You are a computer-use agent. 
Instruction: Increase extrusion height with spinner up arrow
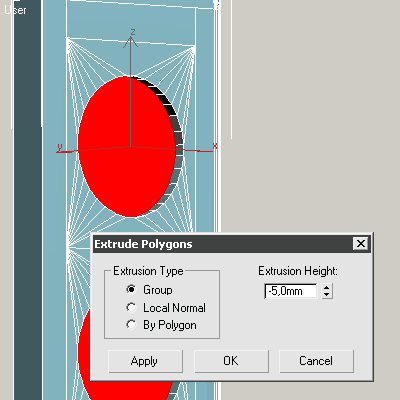pyautogui.click(x=327, y=288)
